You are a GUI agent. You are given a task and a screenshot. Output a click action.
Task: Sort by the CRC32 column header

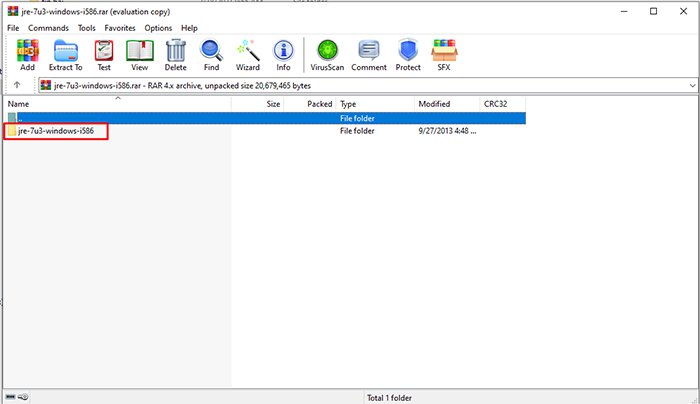(503, 104)
